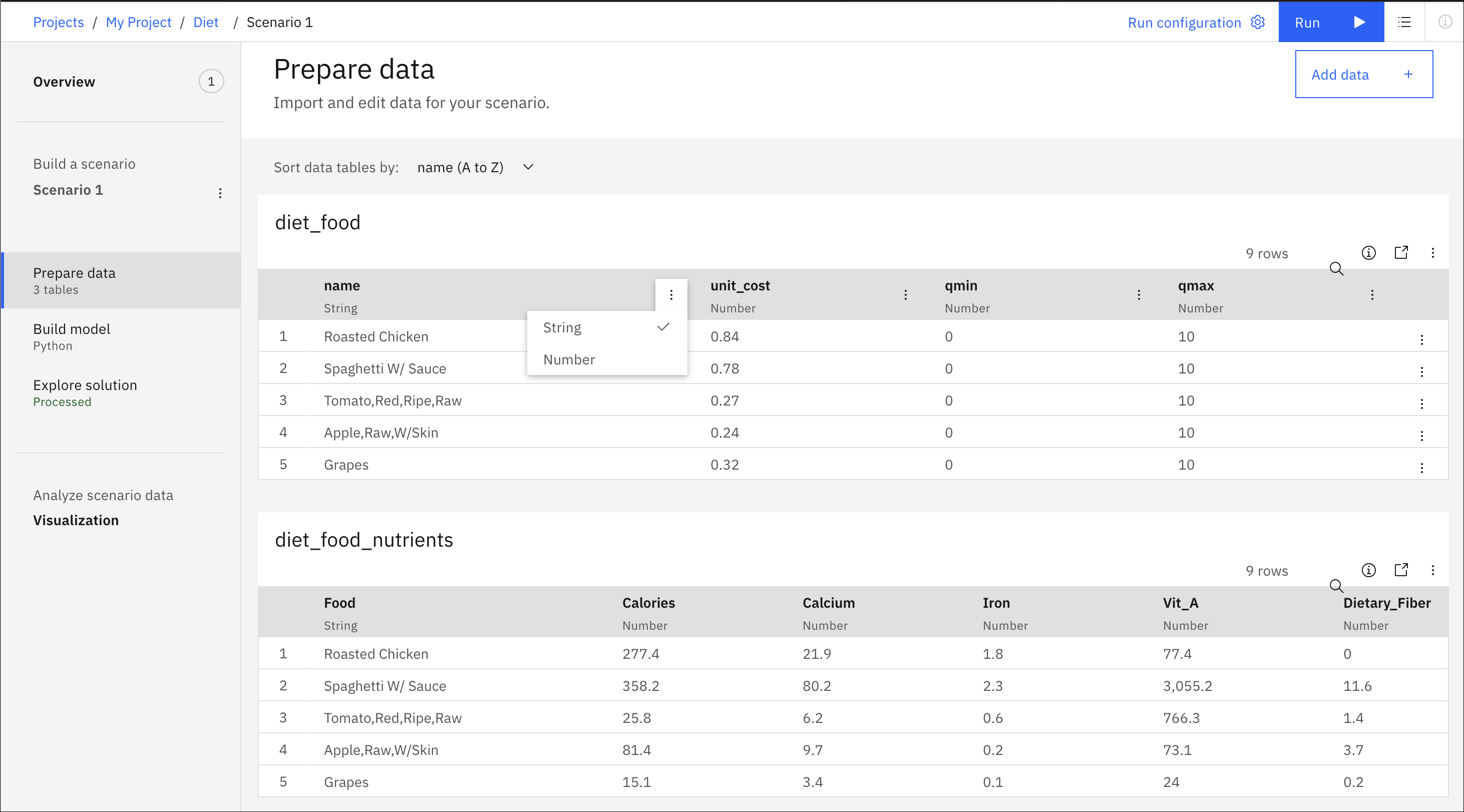Show info for diet_food table
Image resolution: width=1464 pixels, height=812 pixels.
point(1368,253)
